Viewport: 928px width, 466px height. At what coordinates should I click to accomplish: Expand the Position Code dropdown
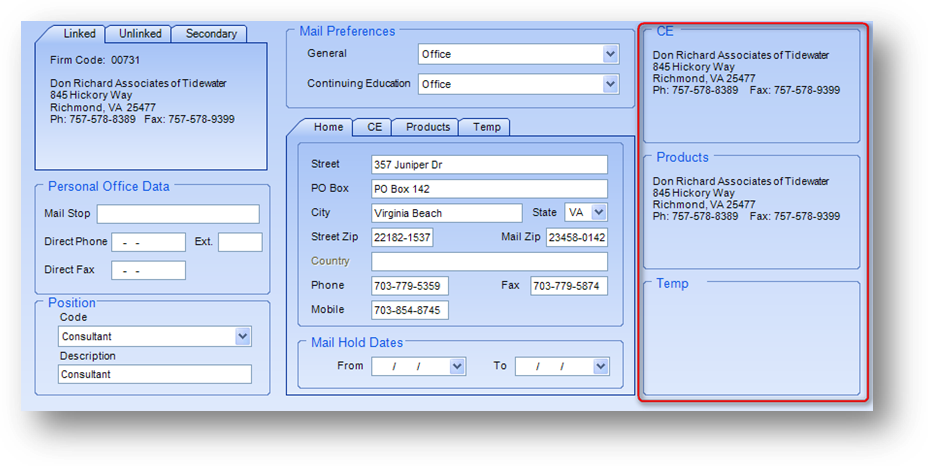[x=243, y=336]
